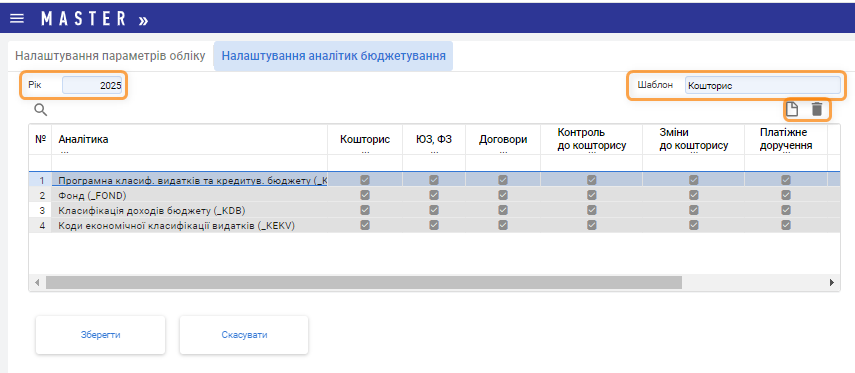Toggle Договори checkbox for Фонд (_FOND)

(x=503, y=195)
